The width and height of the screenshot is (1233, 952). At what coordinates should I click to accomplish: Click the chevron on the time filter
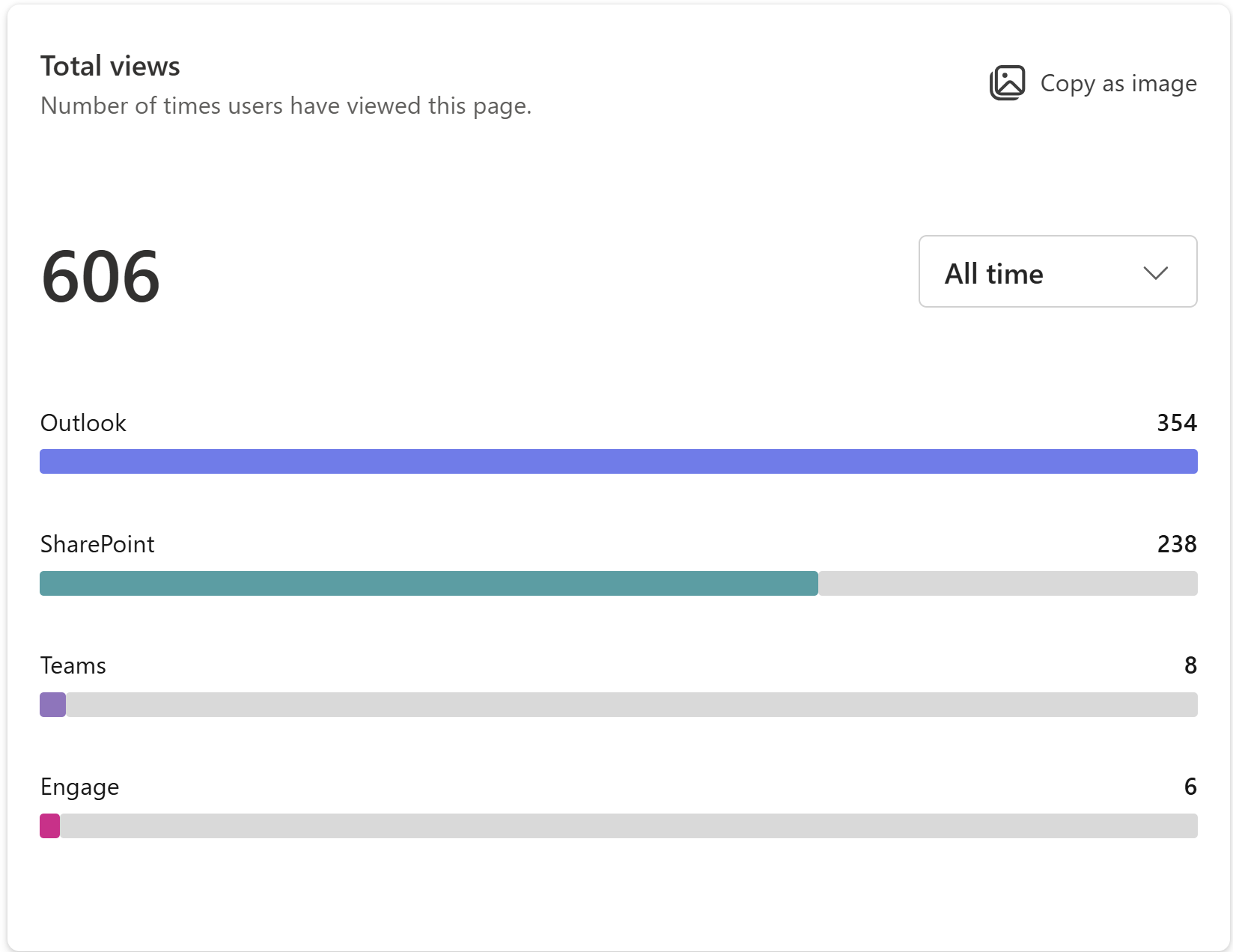(x=1154, y=272)
